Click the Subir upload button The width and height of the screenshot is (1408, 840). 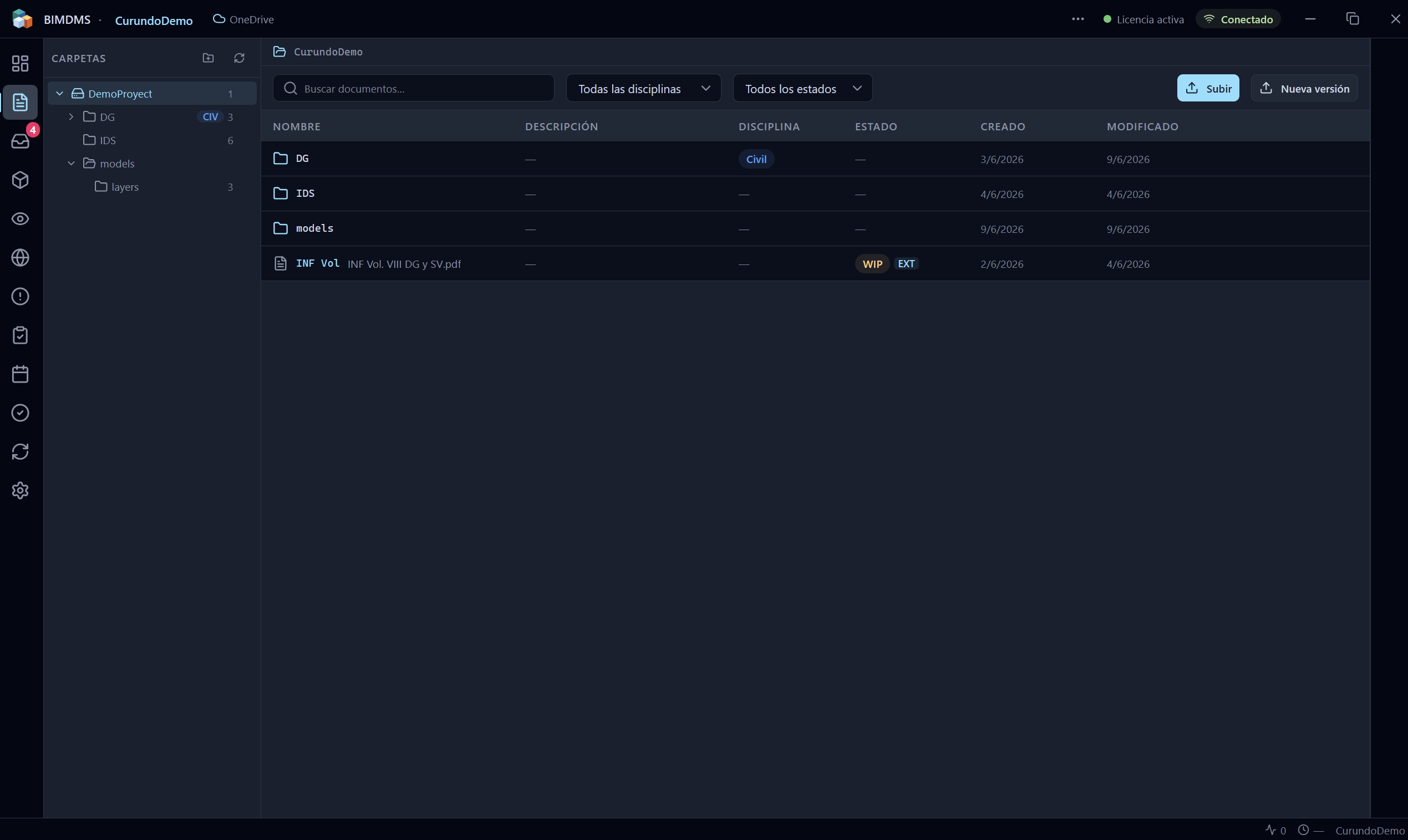tap(1208, 88)
